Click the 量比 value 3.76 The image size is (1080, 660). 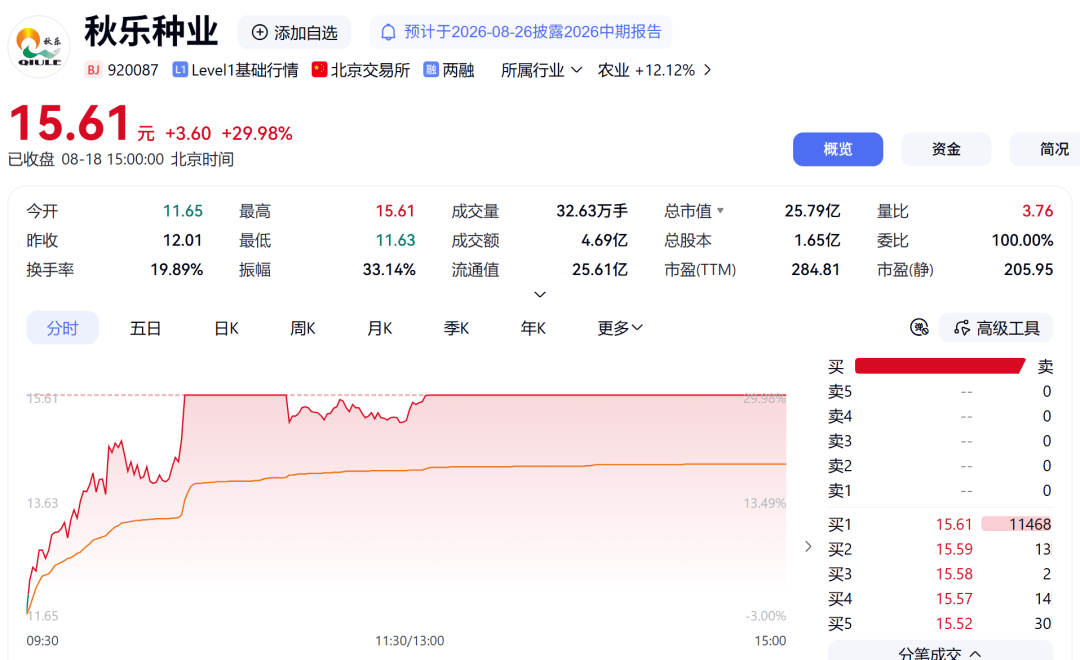click(x=1038, y=211)
